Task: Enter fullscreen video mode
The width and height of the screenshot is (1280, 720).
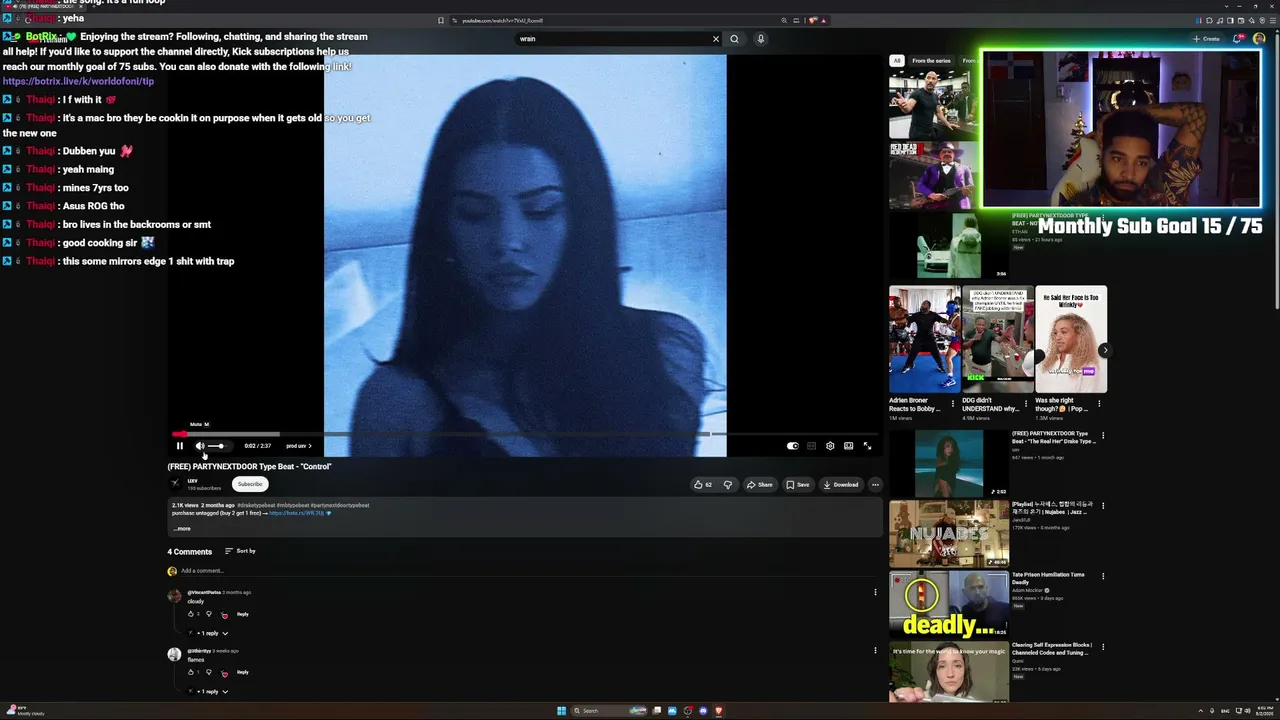Action: (x=867, y=446)
